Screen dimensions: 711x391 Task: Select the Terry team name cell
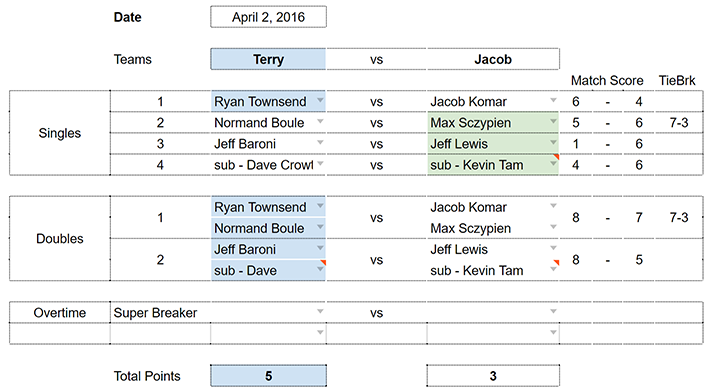click(x=268, y=59)
